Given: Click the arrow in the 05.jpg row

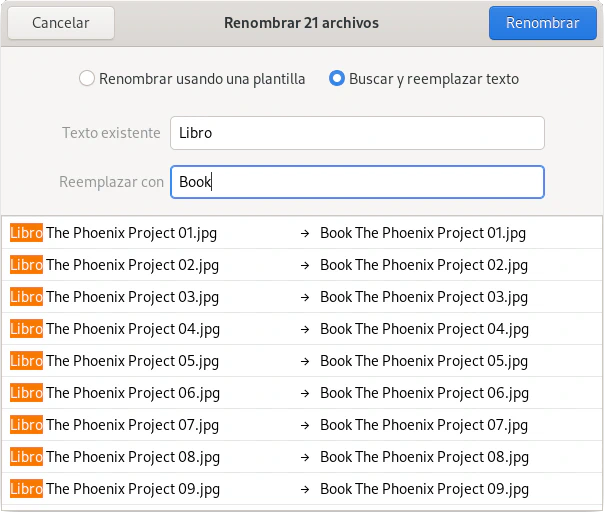Looking at the screenshot, I should point(304,361).
